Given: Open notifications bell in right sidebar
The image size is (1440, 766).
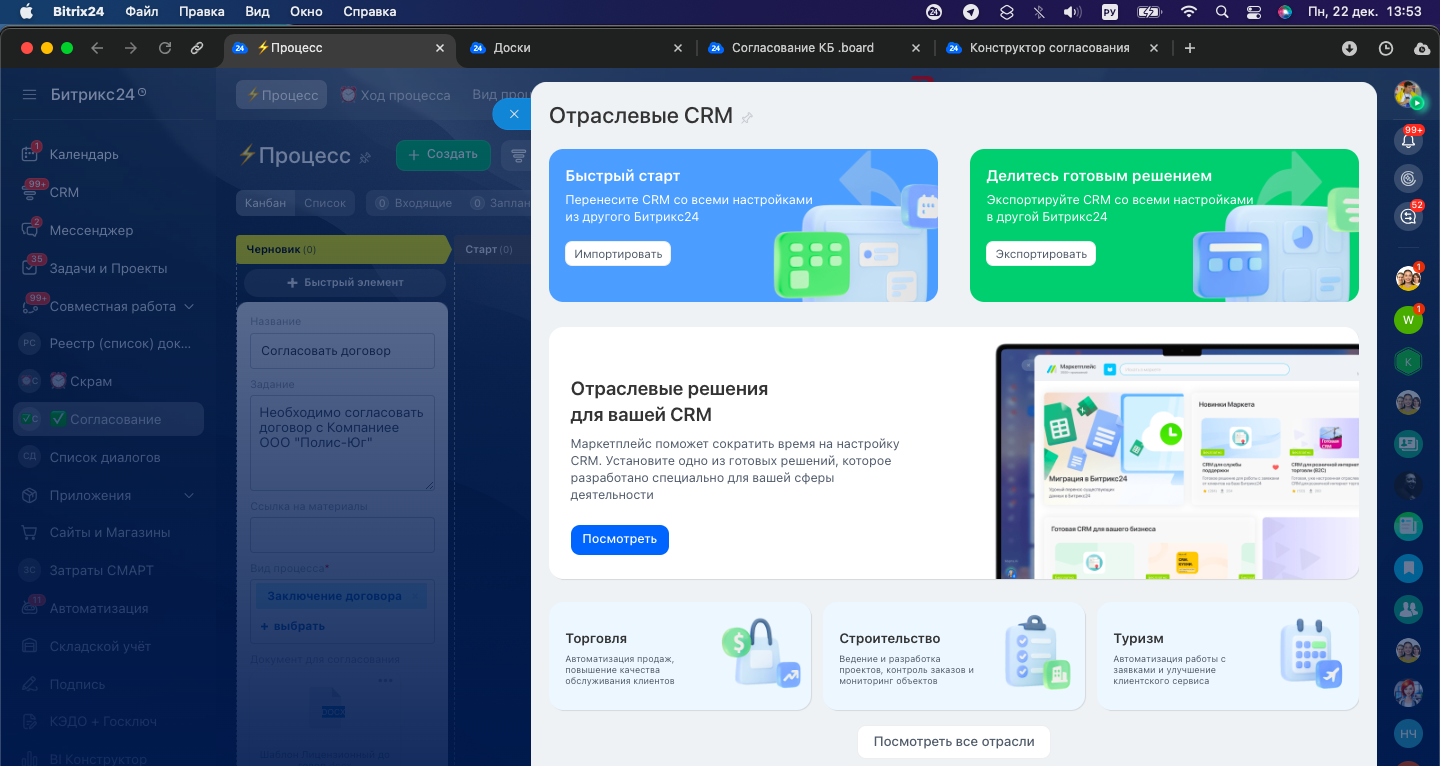Looking at the screenshot, I should pos(1408,140).
